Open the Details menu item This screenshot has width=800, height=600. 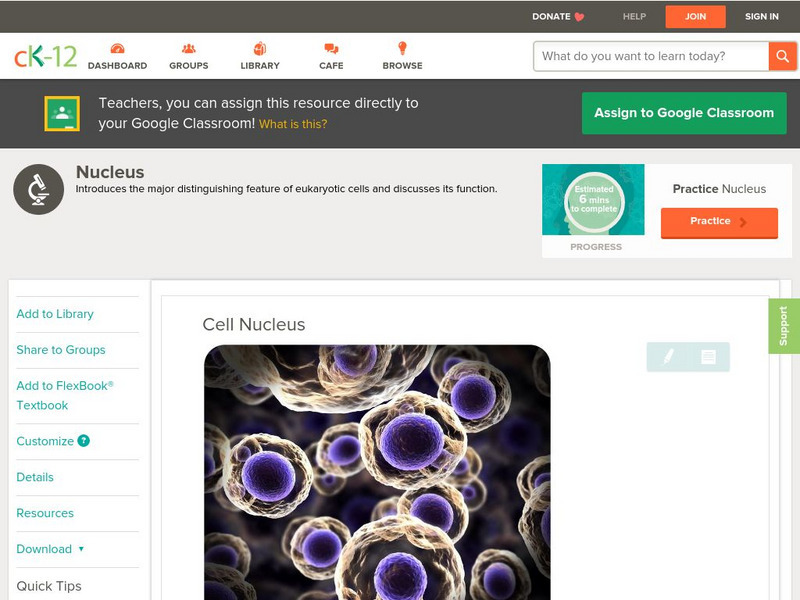click(x=34, y=477)
